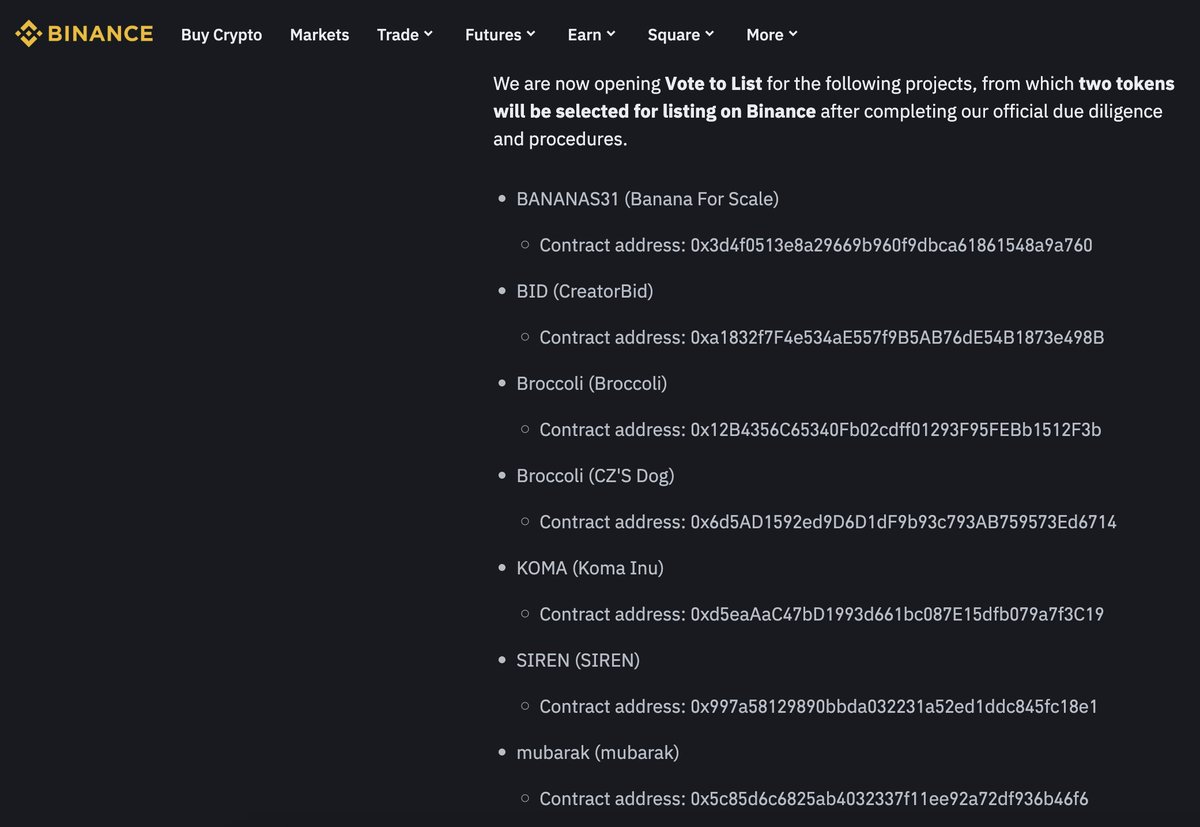Click the SIREN (SIREN) entry

pyautogui.click(x=578, y=660)
